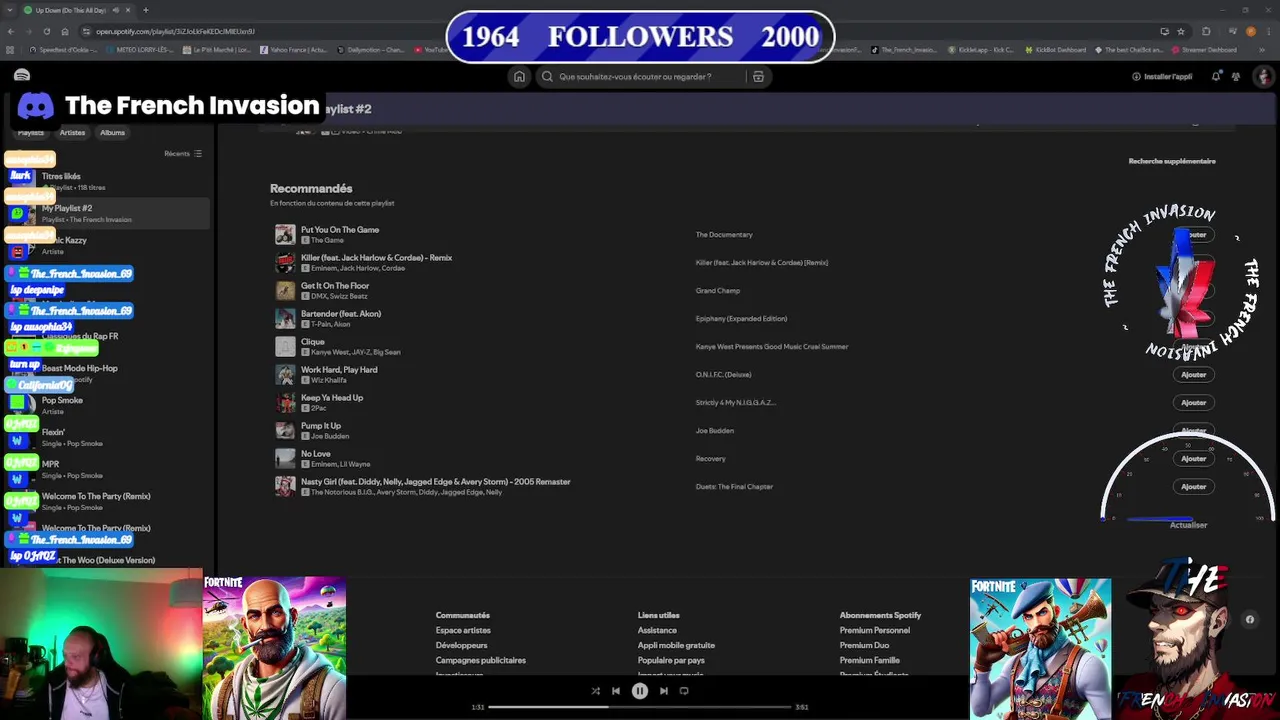Toggle repeat in the player bar

click(x=684, y=690)
